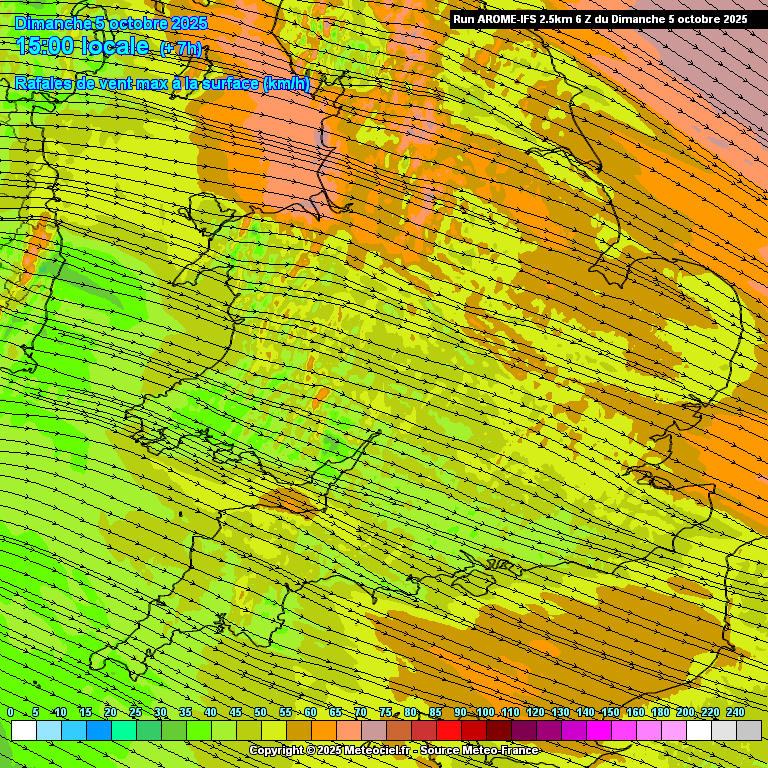Pick the gray 240 km/h legend swatch
Image resolution: width=768 pixels, height=768 pixels.
pos(749,731)
